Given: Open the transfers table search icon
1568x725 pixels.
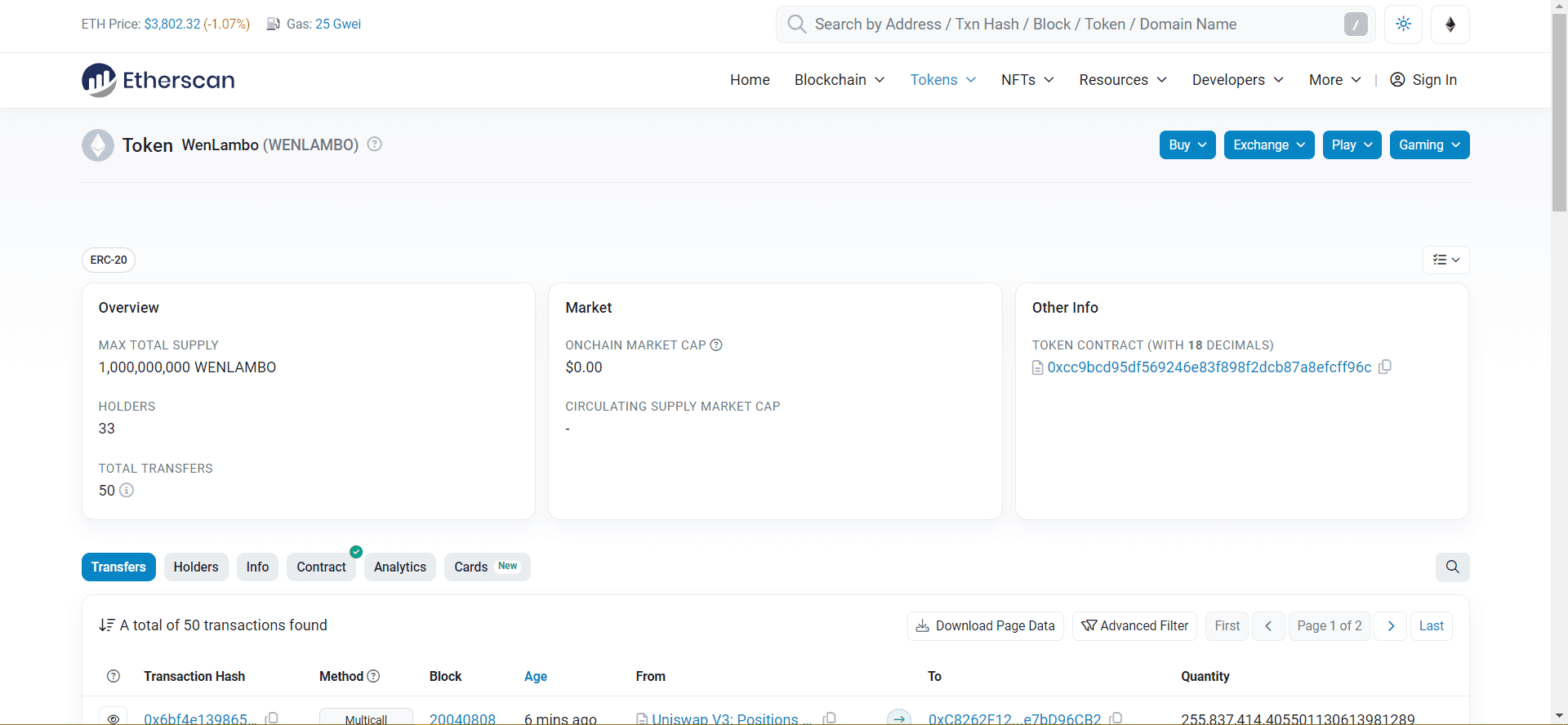Looking at the screenshot, I should [1453, 567].
